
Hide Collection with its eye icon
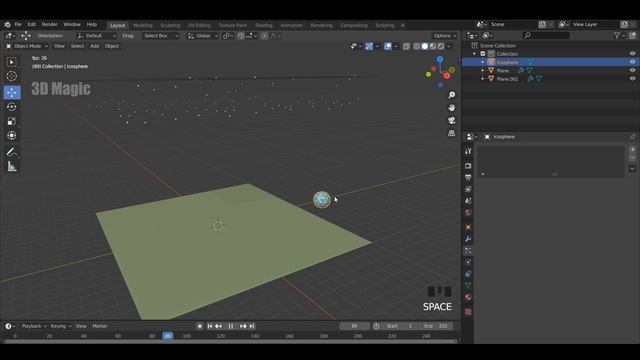pos(632,53)
